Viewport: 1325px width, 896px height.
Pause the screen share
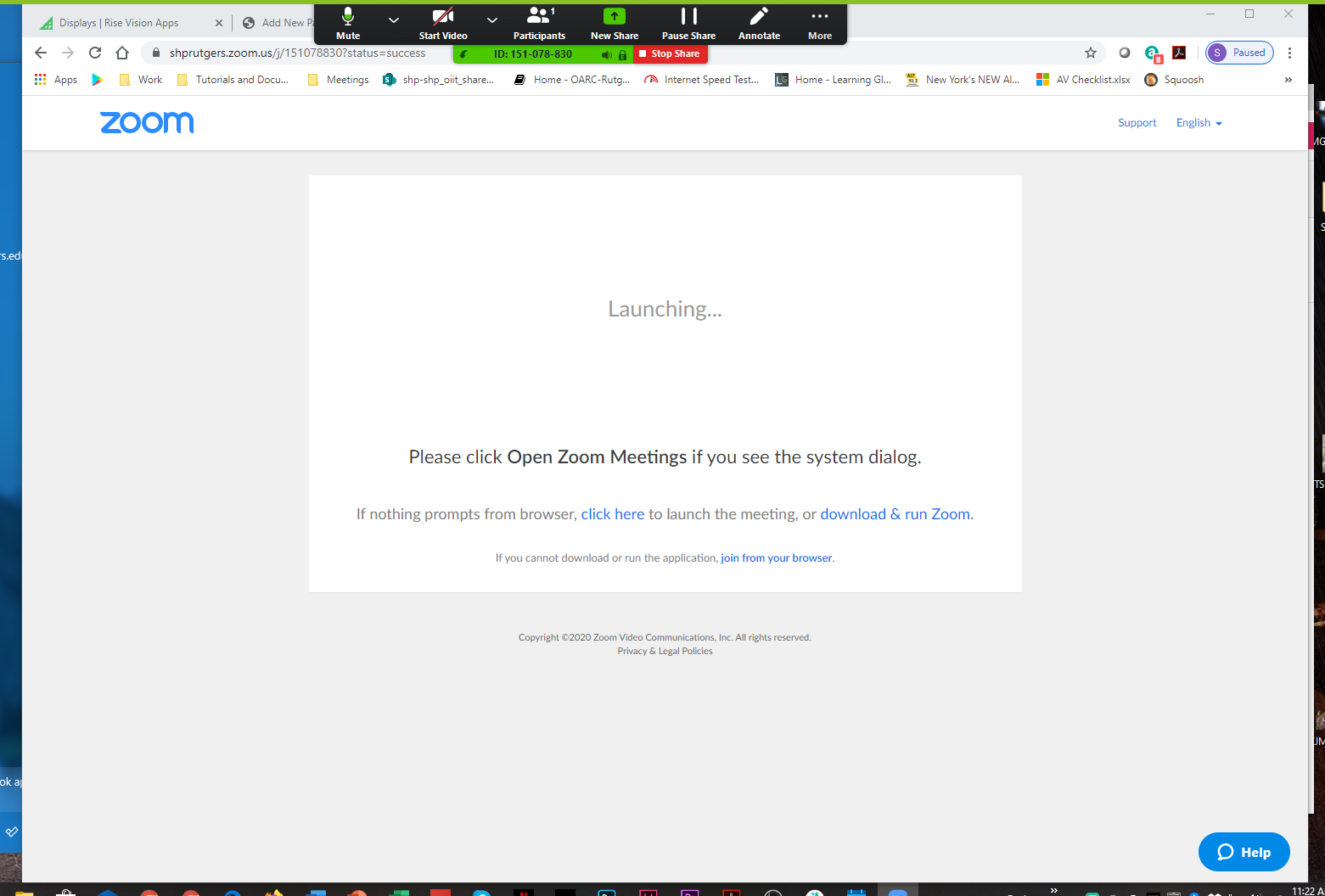coord(688,23)
